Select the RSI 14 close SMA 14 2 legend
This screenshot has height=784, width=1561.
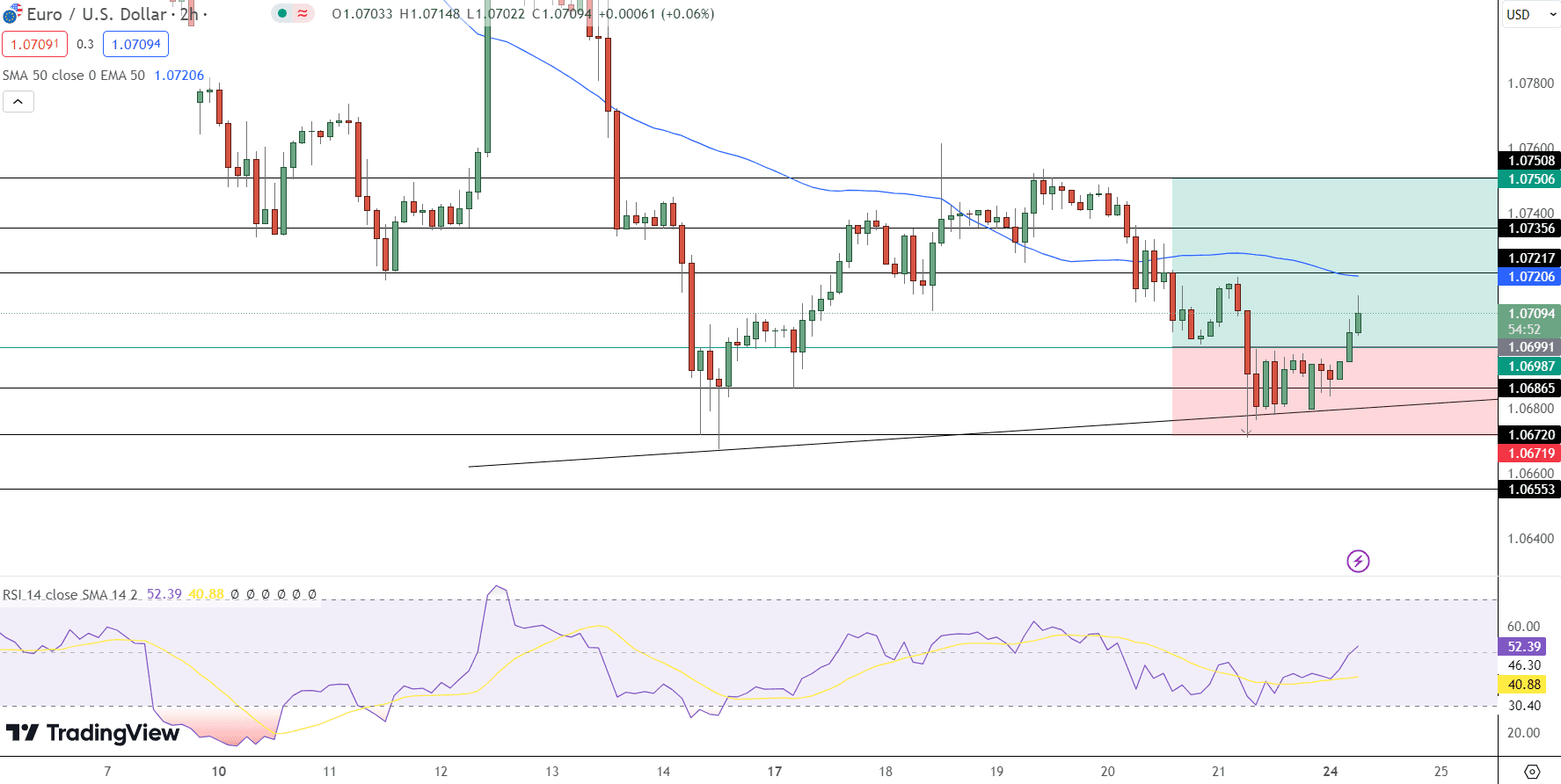(70, 595)
